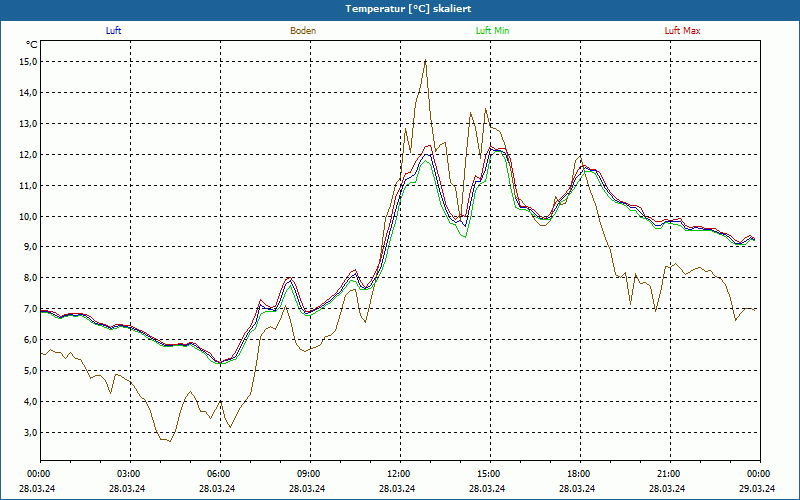Click the 11,0 y-axis label
Screen dimensions: 800x500
point(28,186)
